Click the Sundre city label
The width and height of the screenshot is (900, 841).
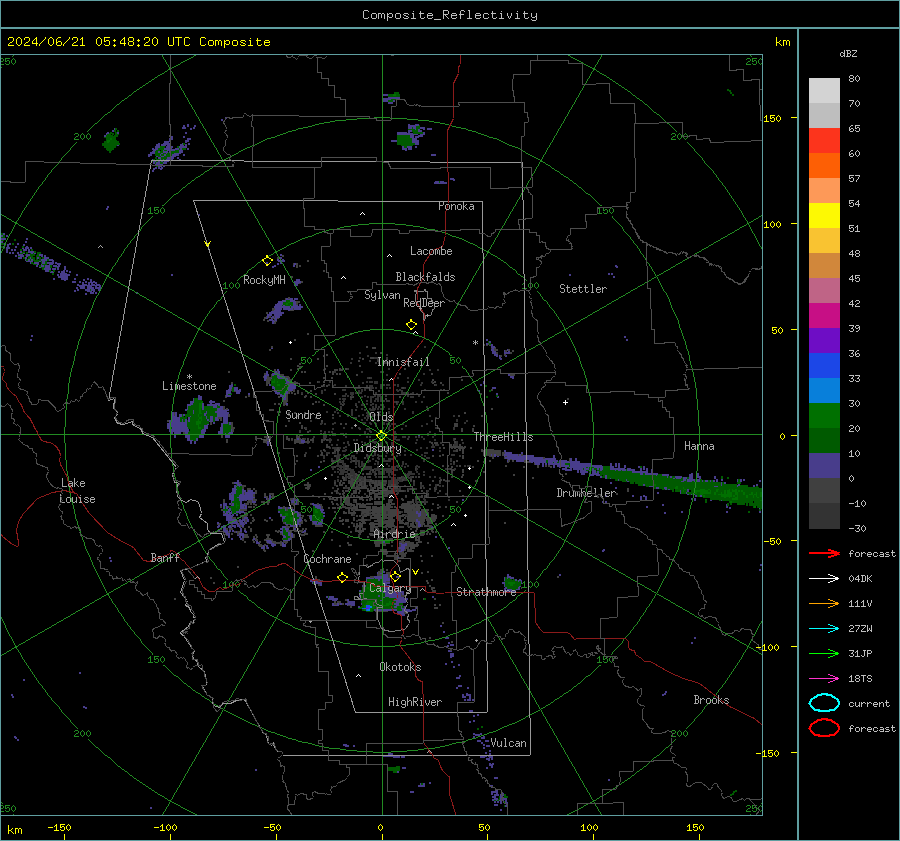tap(303, 414)
